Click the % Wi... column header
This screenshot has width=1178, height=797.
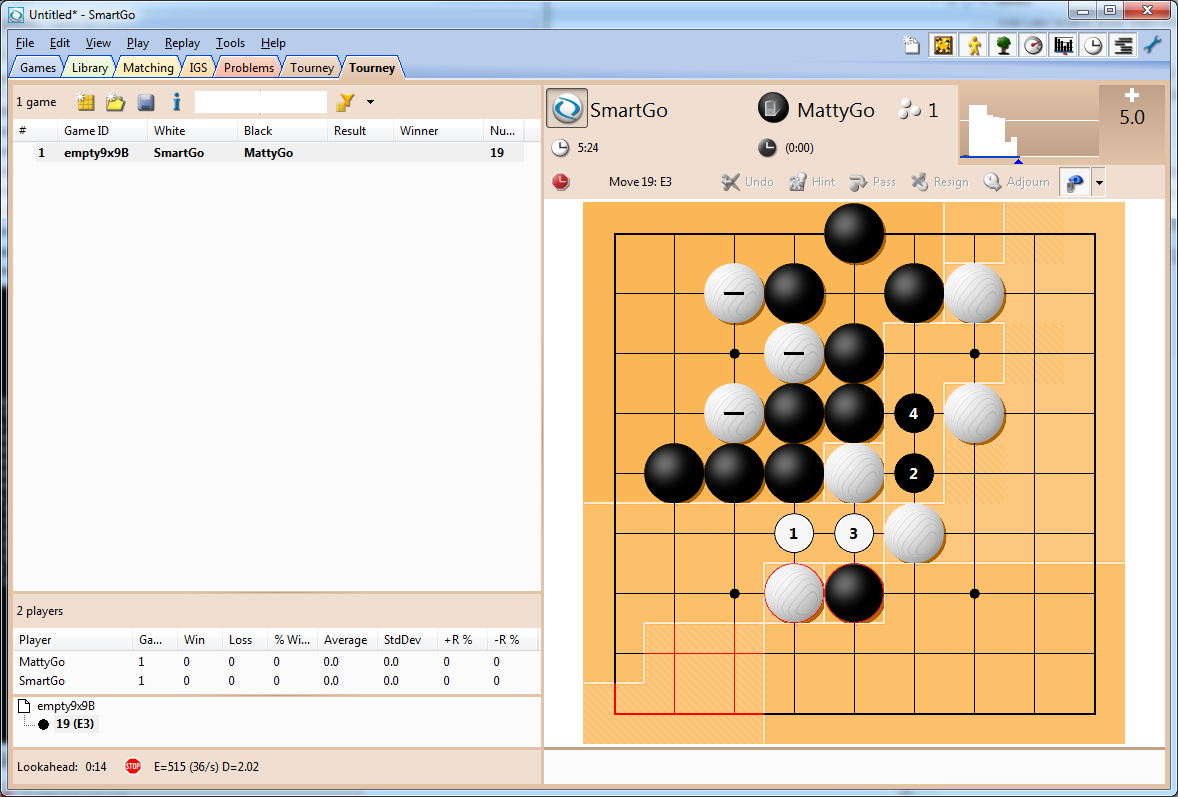[x=291, y=640]
